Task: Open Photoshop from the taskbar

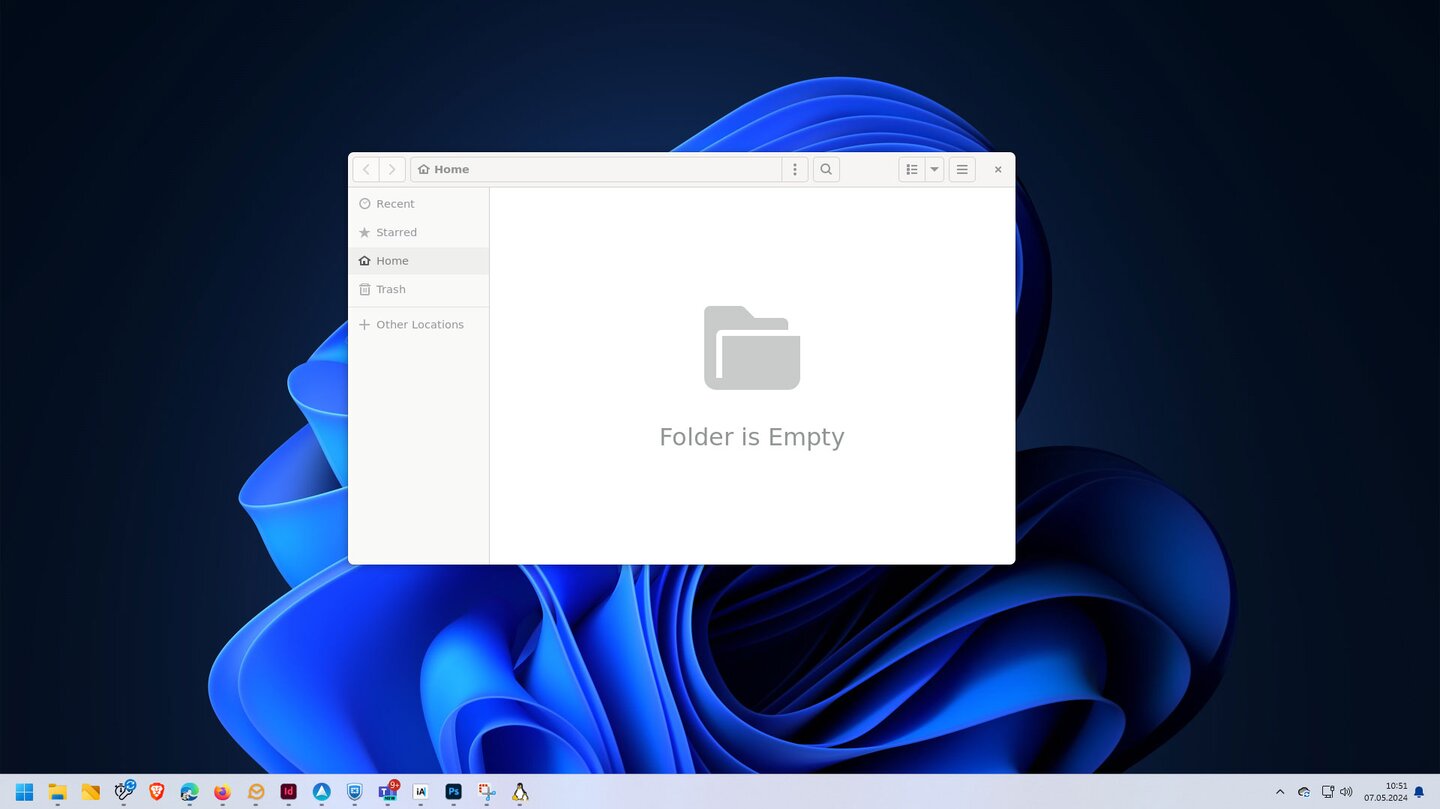Action: 453,792
